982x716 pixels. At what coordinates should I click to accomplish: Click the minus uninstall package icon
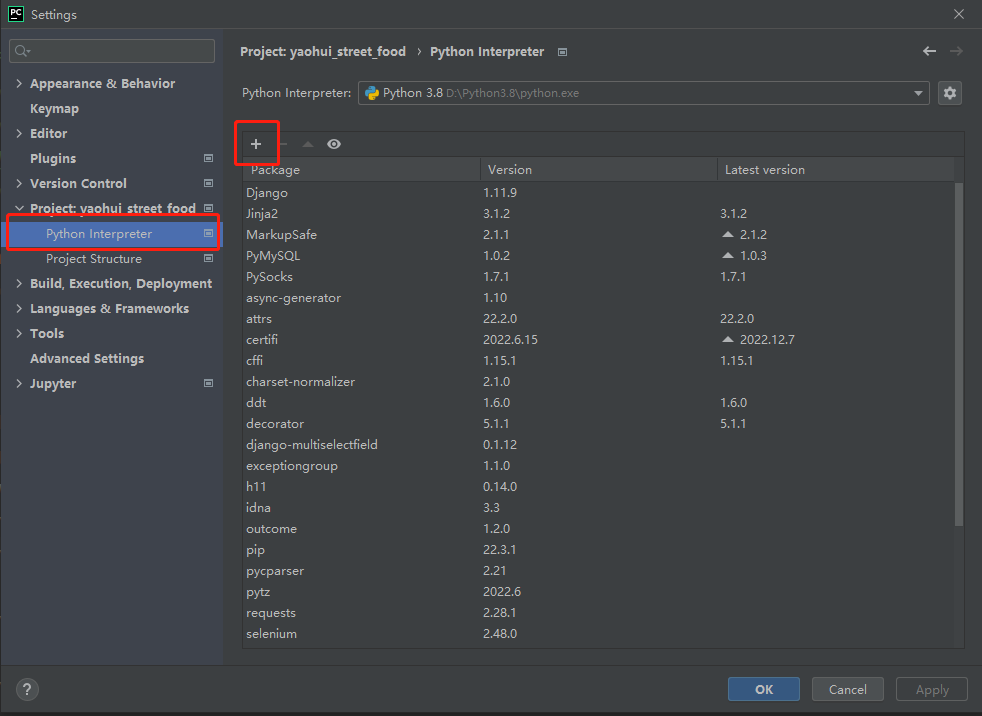click(283, 144)
